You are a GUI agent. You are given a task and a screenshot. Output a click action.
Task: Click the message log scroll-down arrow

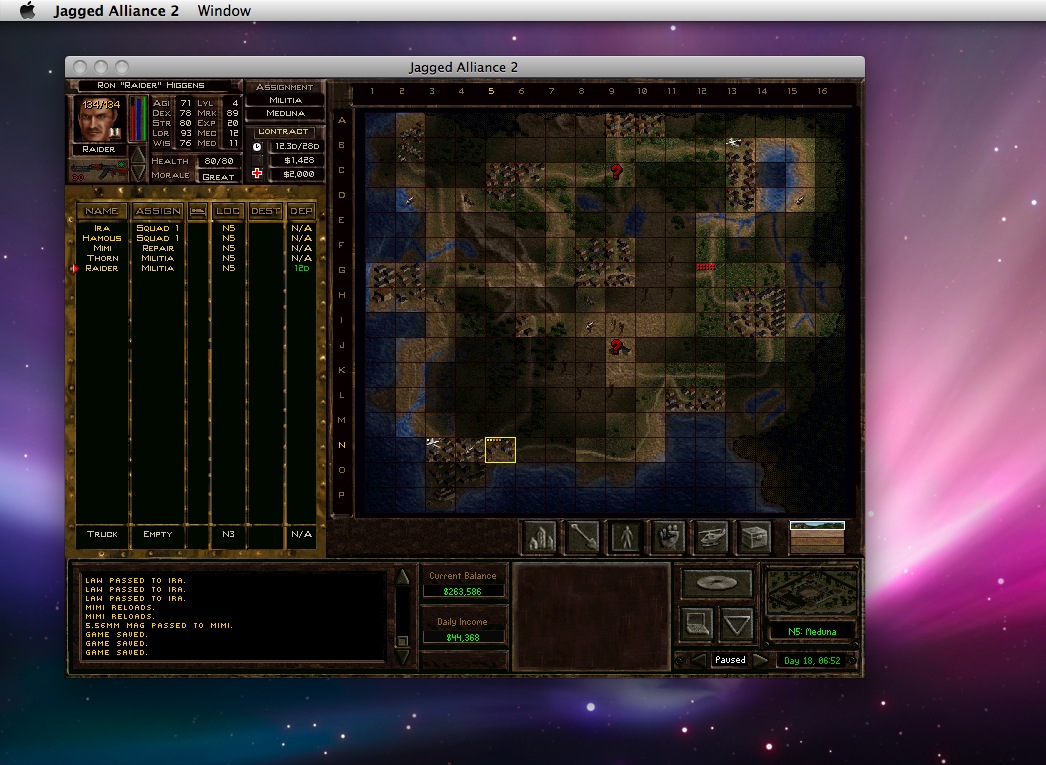coord(402,657)
